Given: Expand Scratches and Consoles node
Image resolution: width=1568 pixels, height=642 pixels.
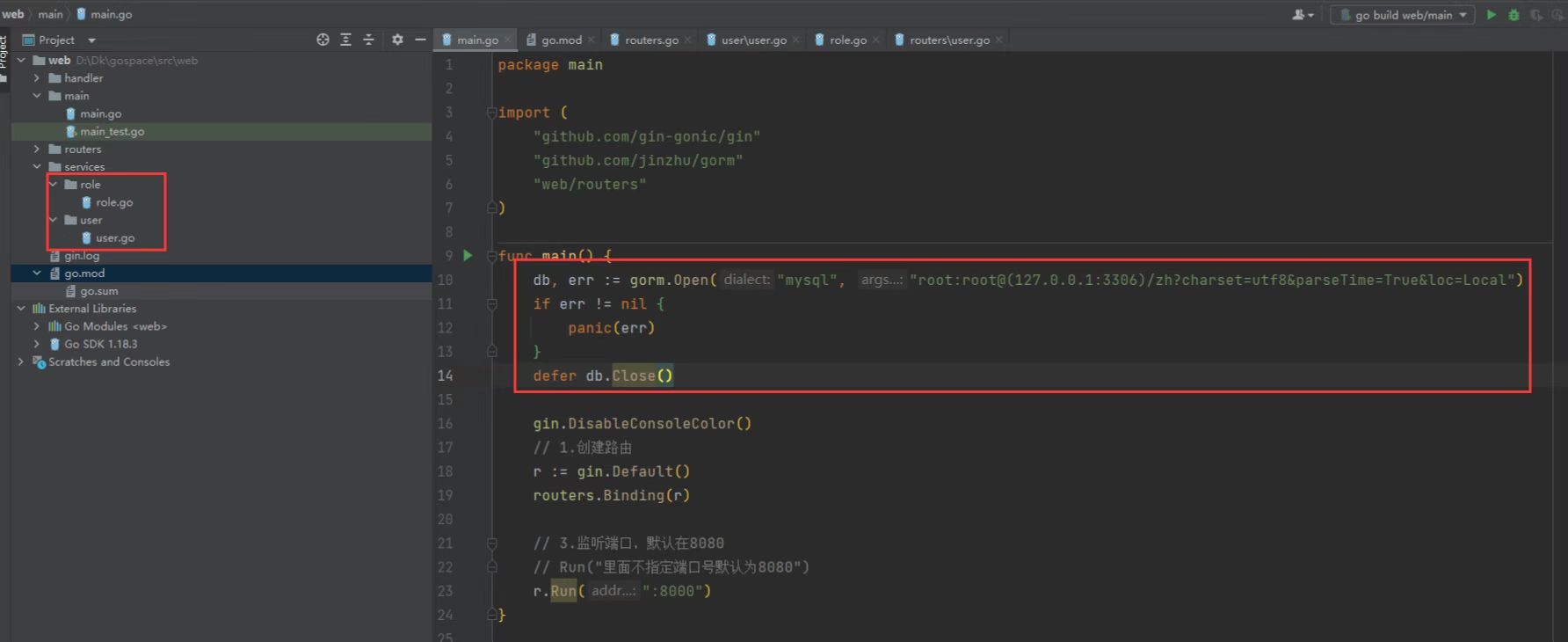Looking at the screenshot, I should (x=21, y=361).
